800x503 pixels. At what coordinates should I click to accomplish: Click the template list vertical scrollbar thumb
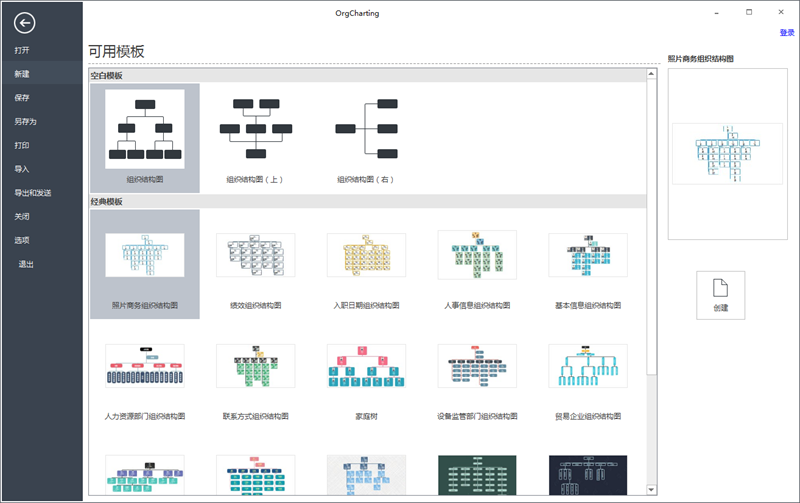[651, 227]
